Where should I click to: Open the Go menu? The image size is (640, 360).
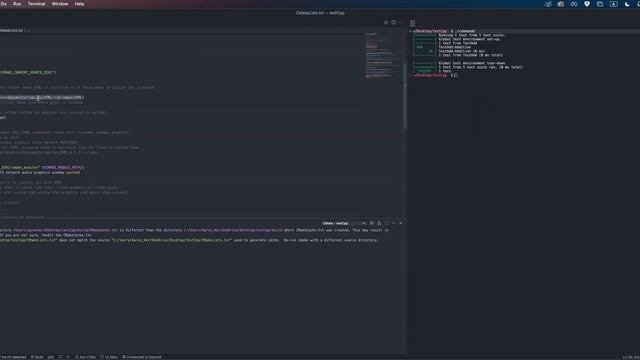tap(4, 4)
